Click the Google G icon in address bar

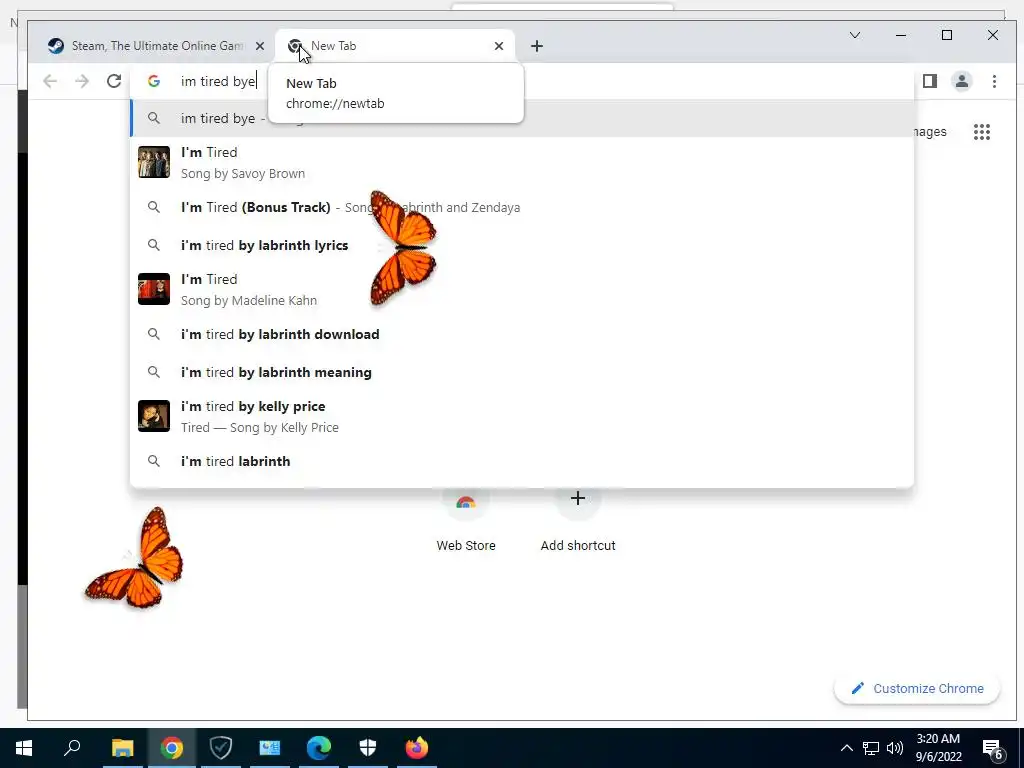click(x=153, y=81)
